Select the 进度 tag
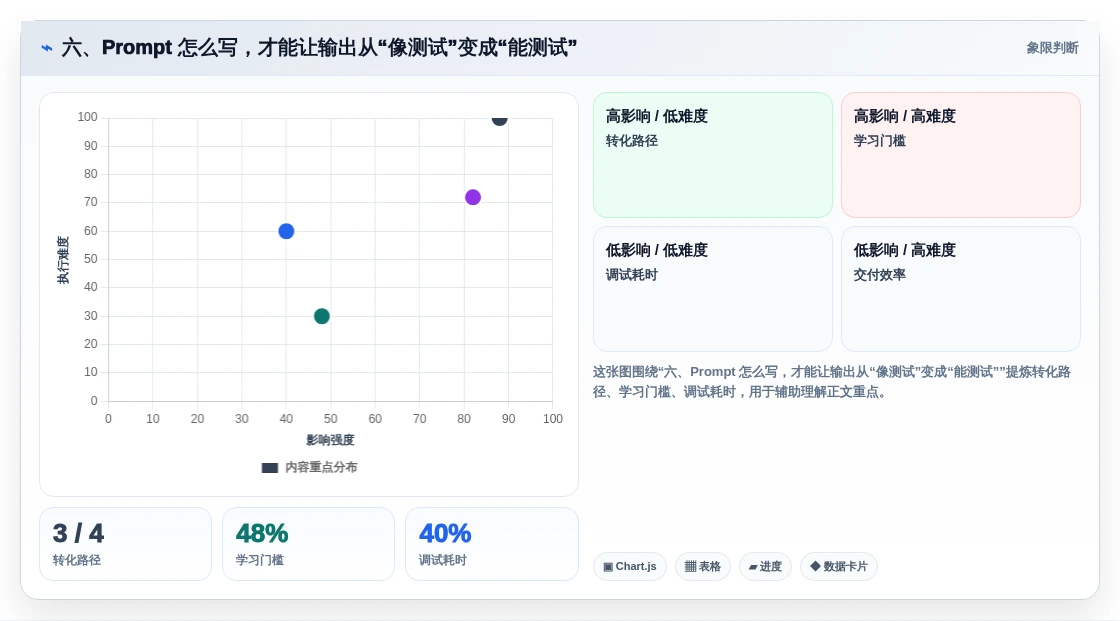The image size is (1120, 621). click(765, 567)
